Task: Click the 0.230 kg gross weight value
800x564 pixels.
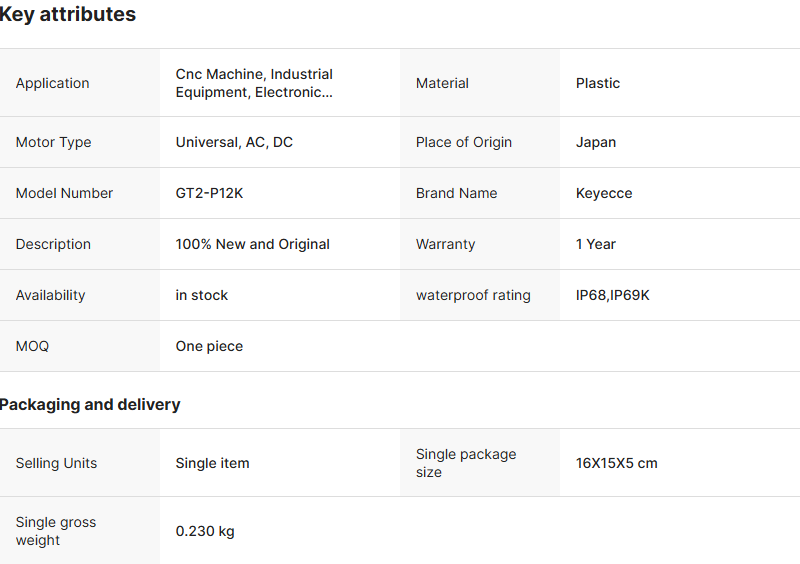Action: [205, 531]
